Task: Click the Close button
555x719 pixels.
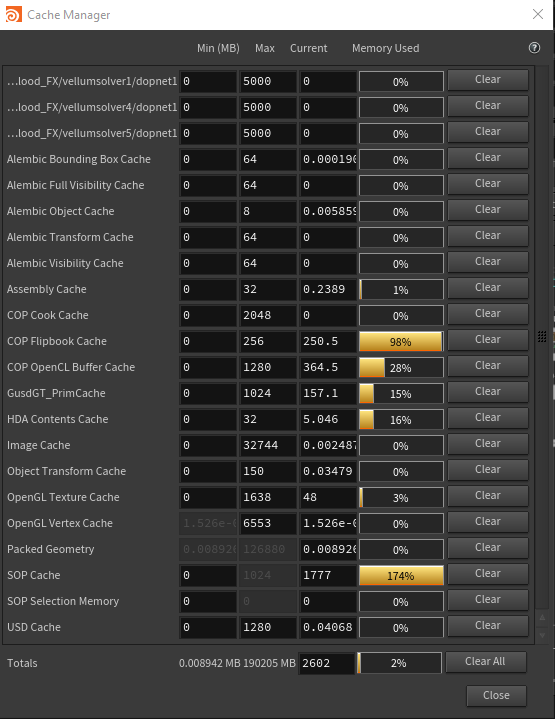Action: (x=496, y=696)
